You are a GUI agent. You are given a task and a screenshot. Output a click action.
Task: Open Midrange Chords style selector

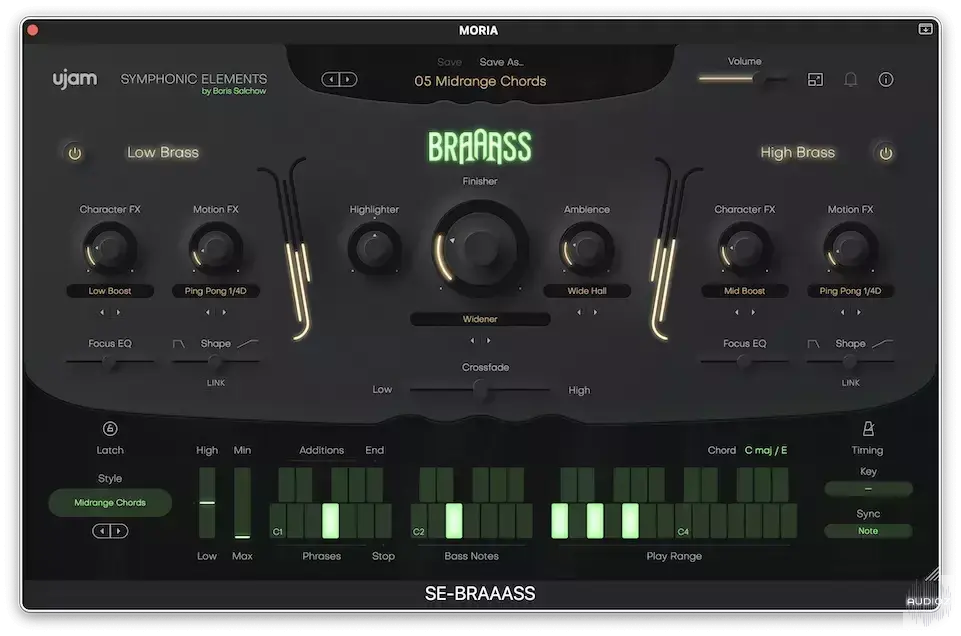point(110,502)
